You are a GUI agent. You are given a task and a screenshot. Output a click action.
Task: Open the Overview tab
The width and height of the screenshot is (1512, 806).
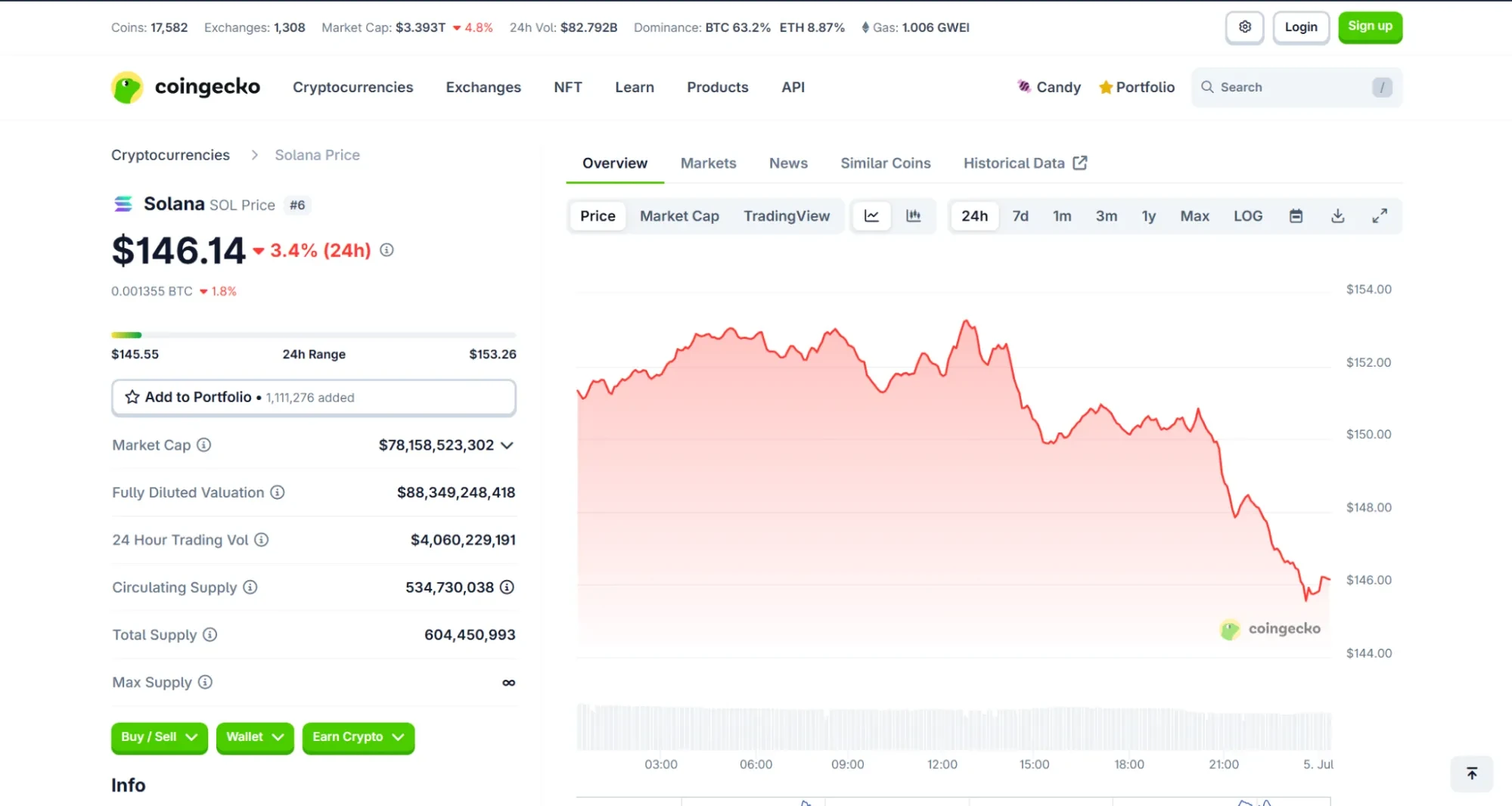pos(615,163)
